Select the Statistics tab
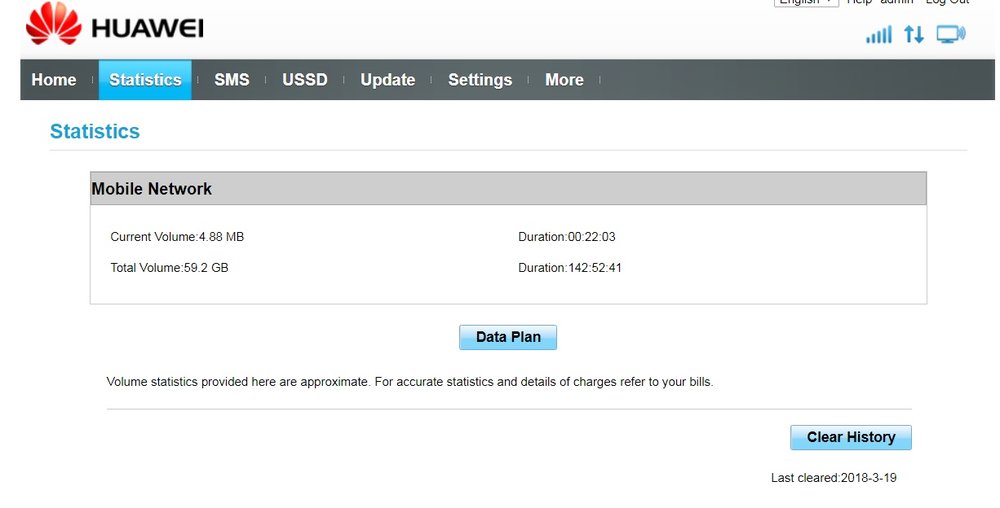 (145, 80)
